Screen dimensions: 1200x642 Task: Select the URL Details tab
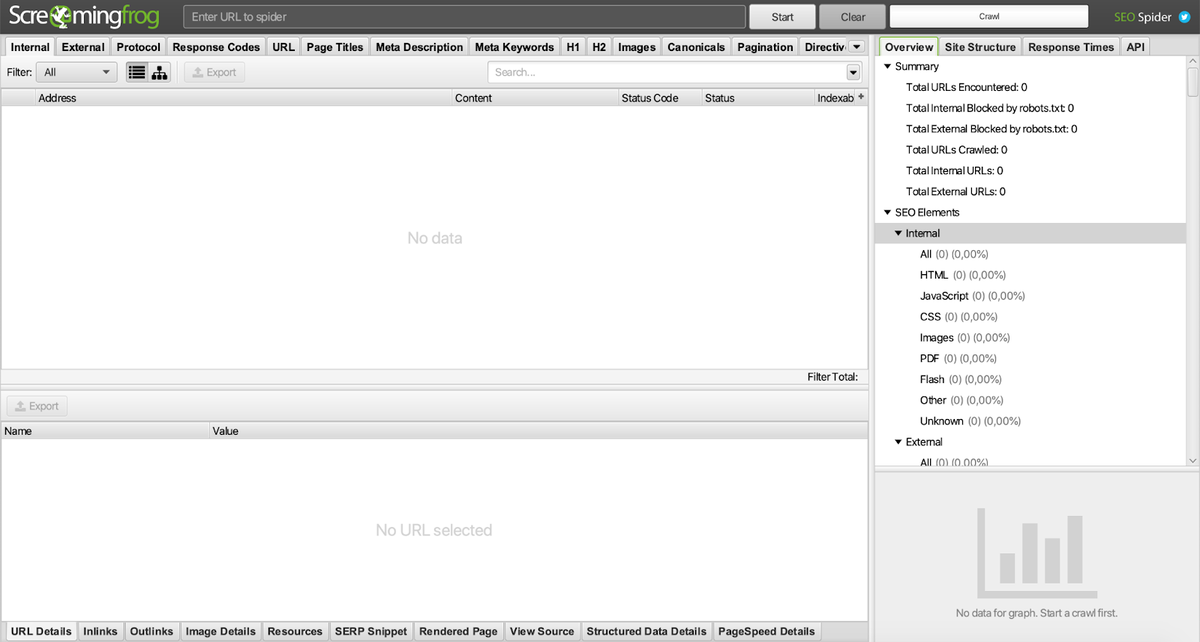tap(41, 631)
